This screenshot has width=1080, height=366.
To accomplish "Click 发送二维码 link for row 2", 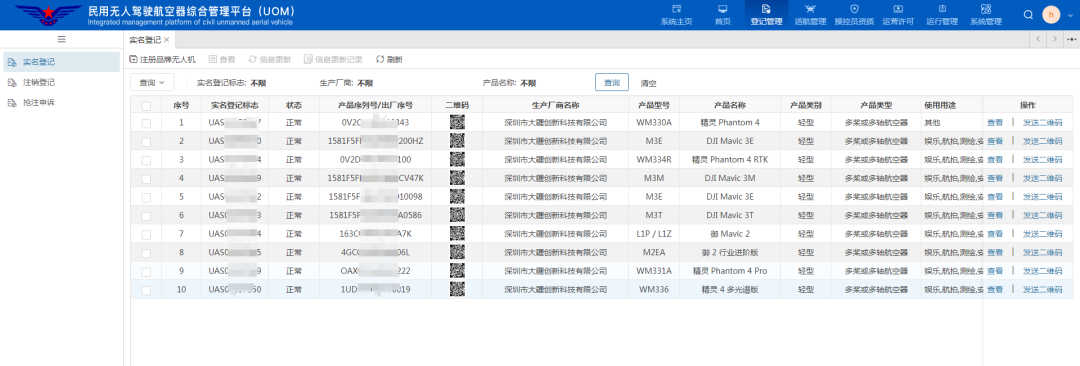I will click(x=1042, y=141).
